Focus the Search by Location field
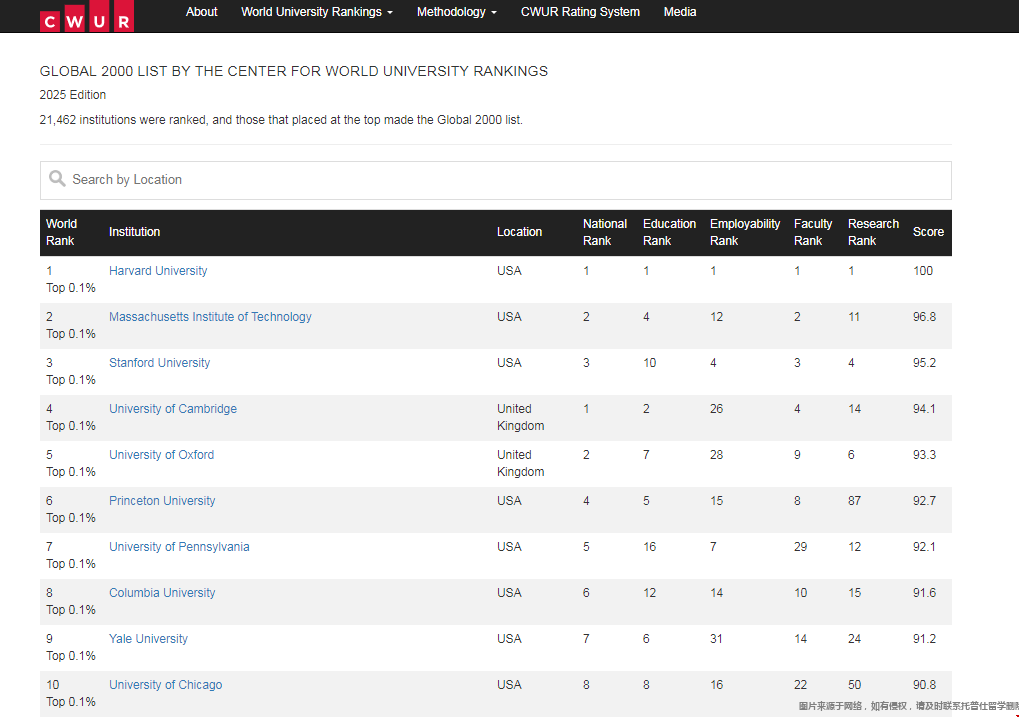The width and height of the screenshot is (1019, 717). pos(500,180)
